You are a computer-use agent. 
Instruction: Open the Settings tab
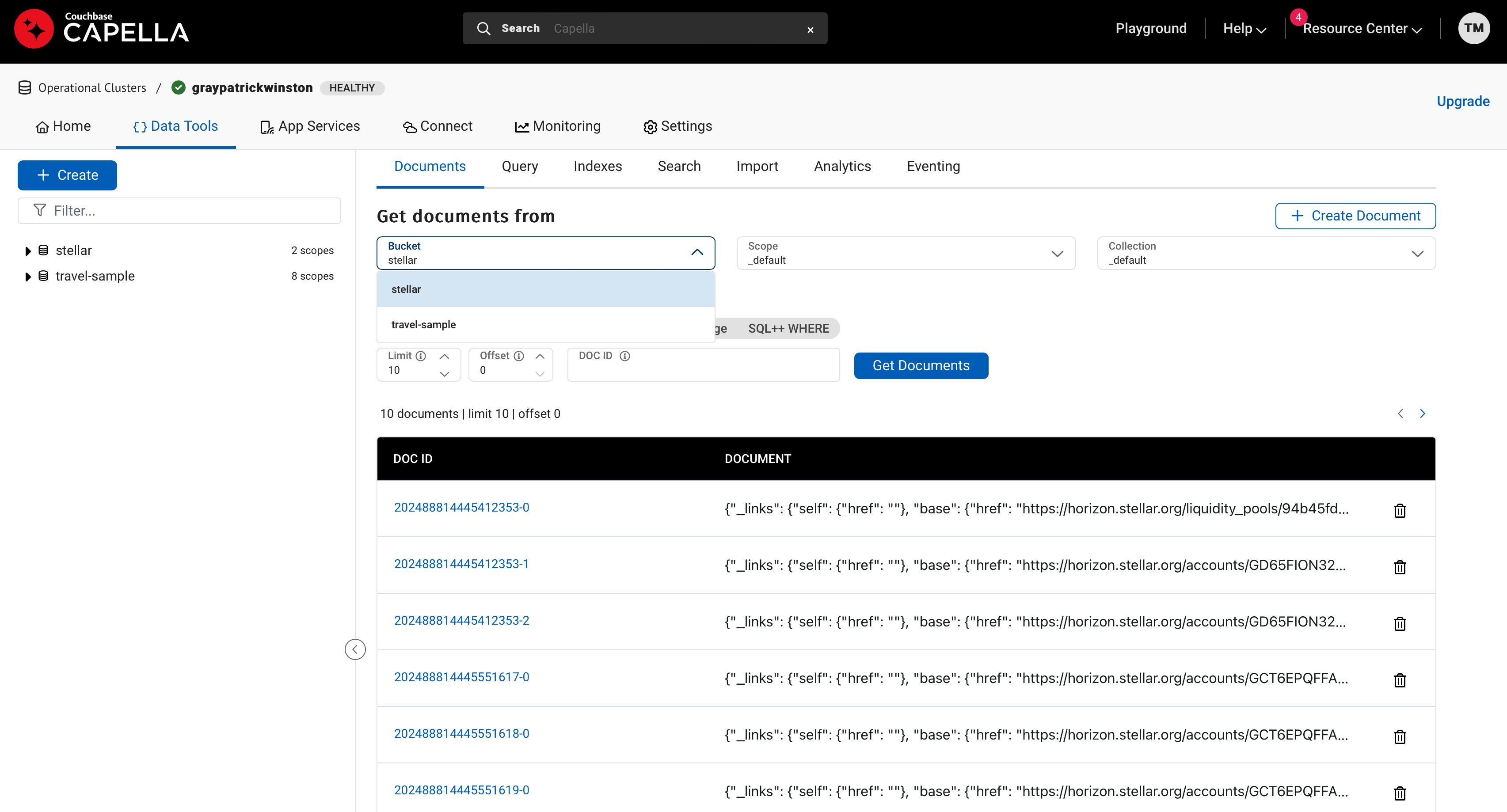coord(677,126)
